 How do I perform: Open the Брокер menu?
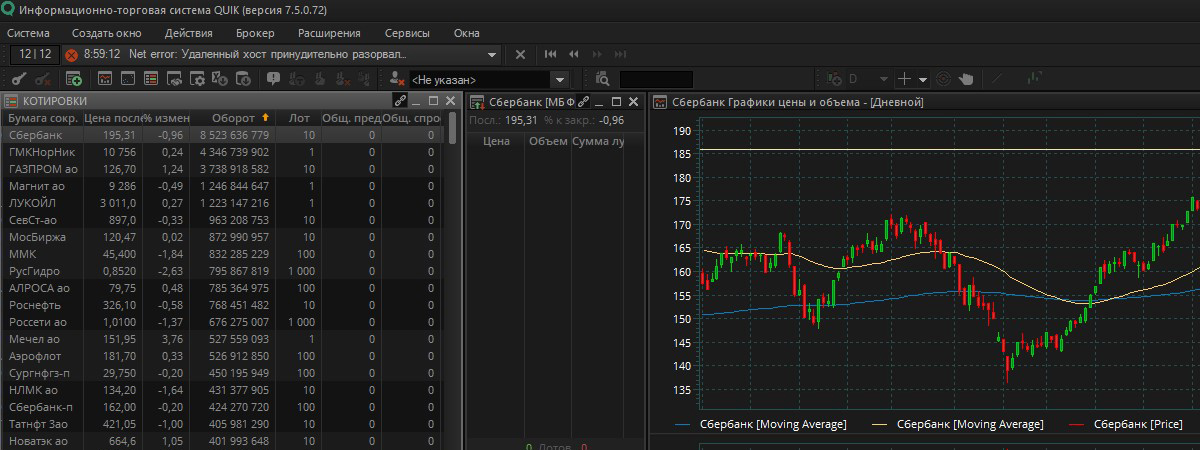point(255,33)
